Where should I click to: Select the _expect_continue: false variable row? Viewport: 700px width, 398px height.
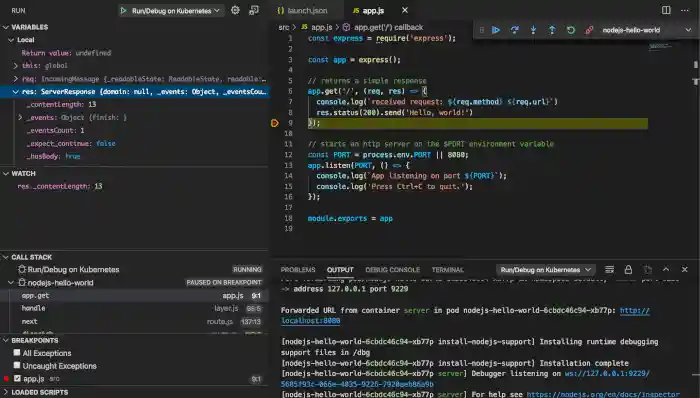(x=134, y=143)
